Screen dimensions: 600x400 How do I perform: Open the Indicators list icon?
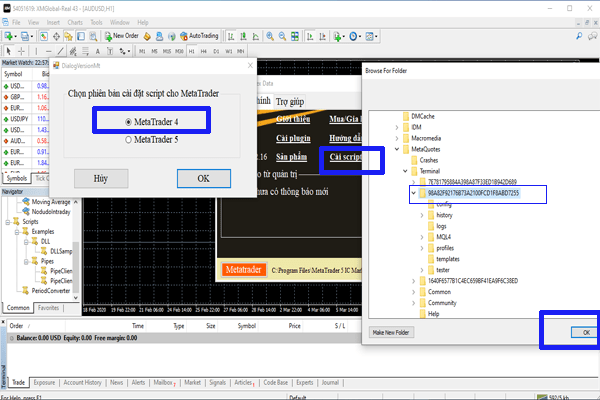pyautogui.click(x=338, y=36)
